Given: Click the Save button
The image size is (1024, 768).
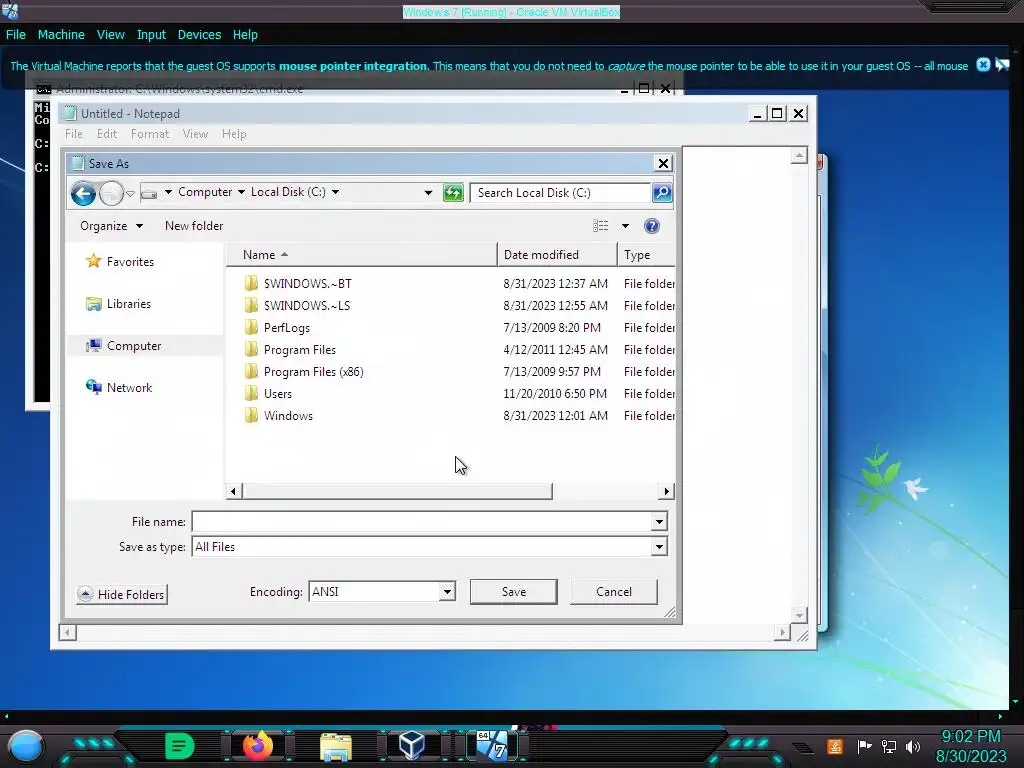Looking at the screenshot, I should point(513,592).
